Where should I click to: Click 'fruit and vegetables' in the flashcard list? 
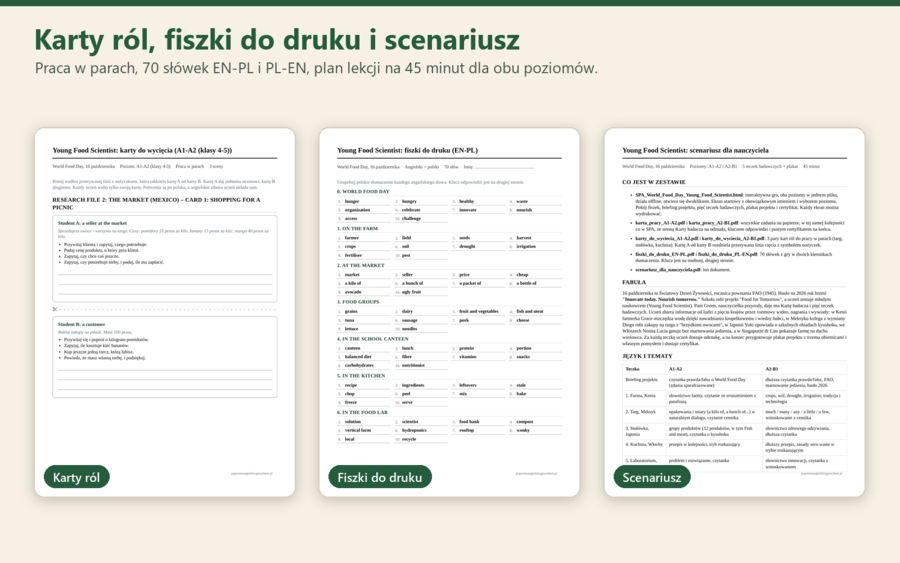point(479,312)
